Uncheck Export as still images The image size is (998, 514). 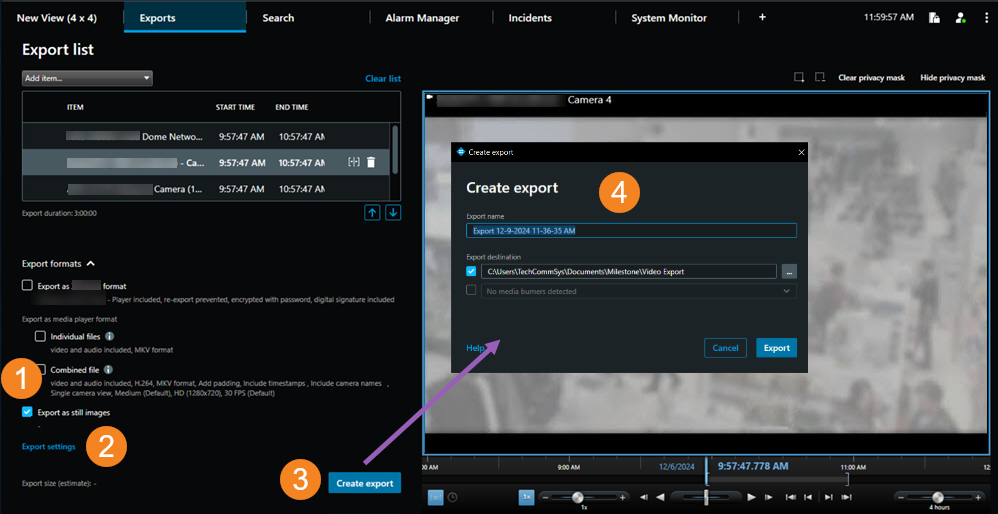pyautogui.click(x=28, y=412)
